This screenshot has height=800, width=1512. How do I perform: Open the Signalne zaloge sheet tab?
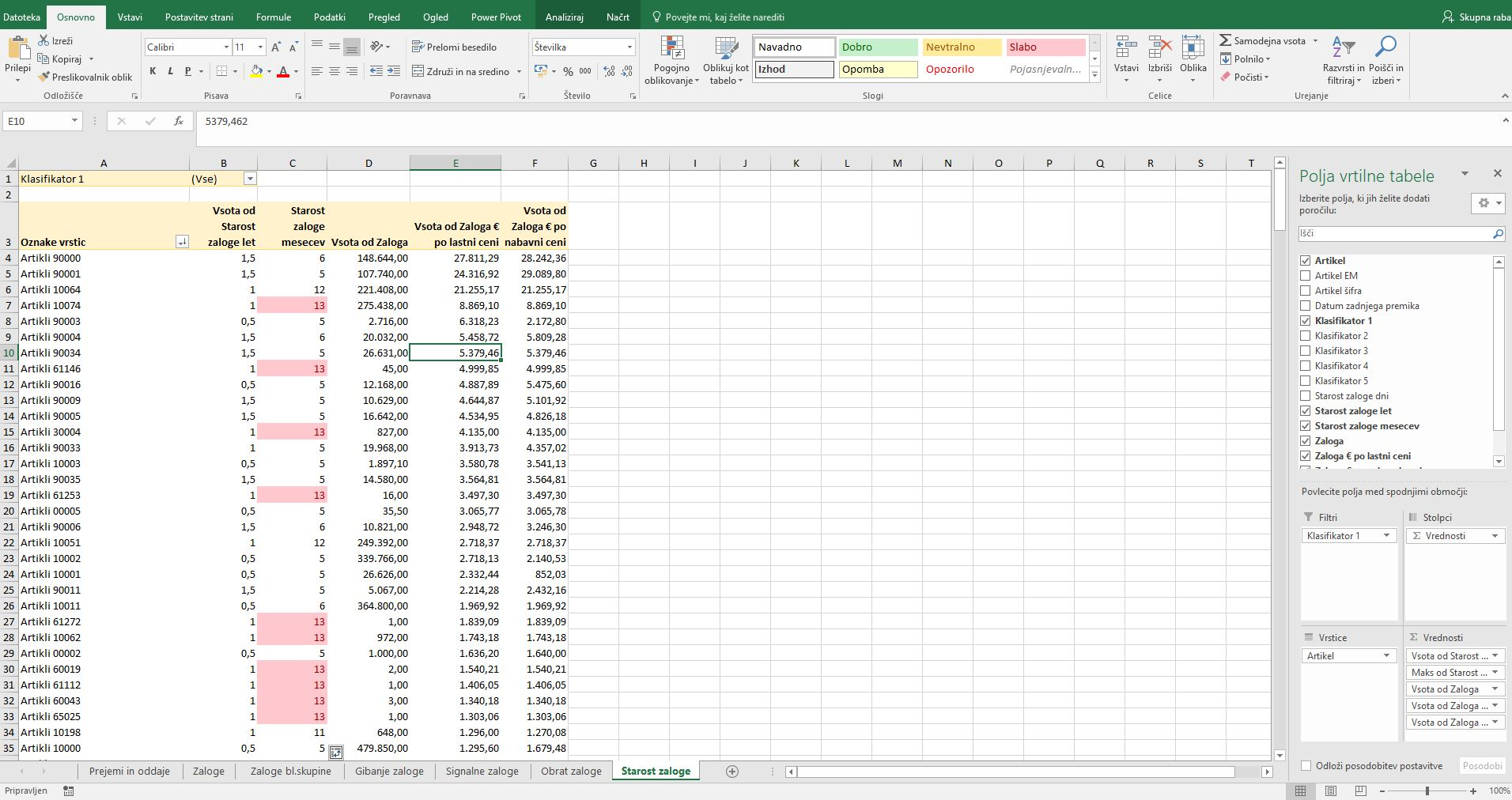[482, 772]
